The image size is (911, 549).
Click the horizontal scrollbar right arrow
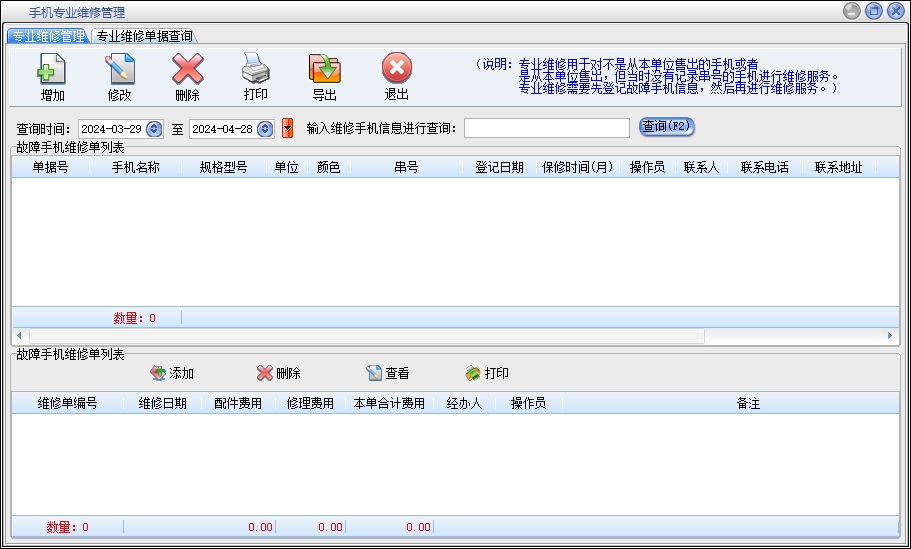(x=890, y=336)
